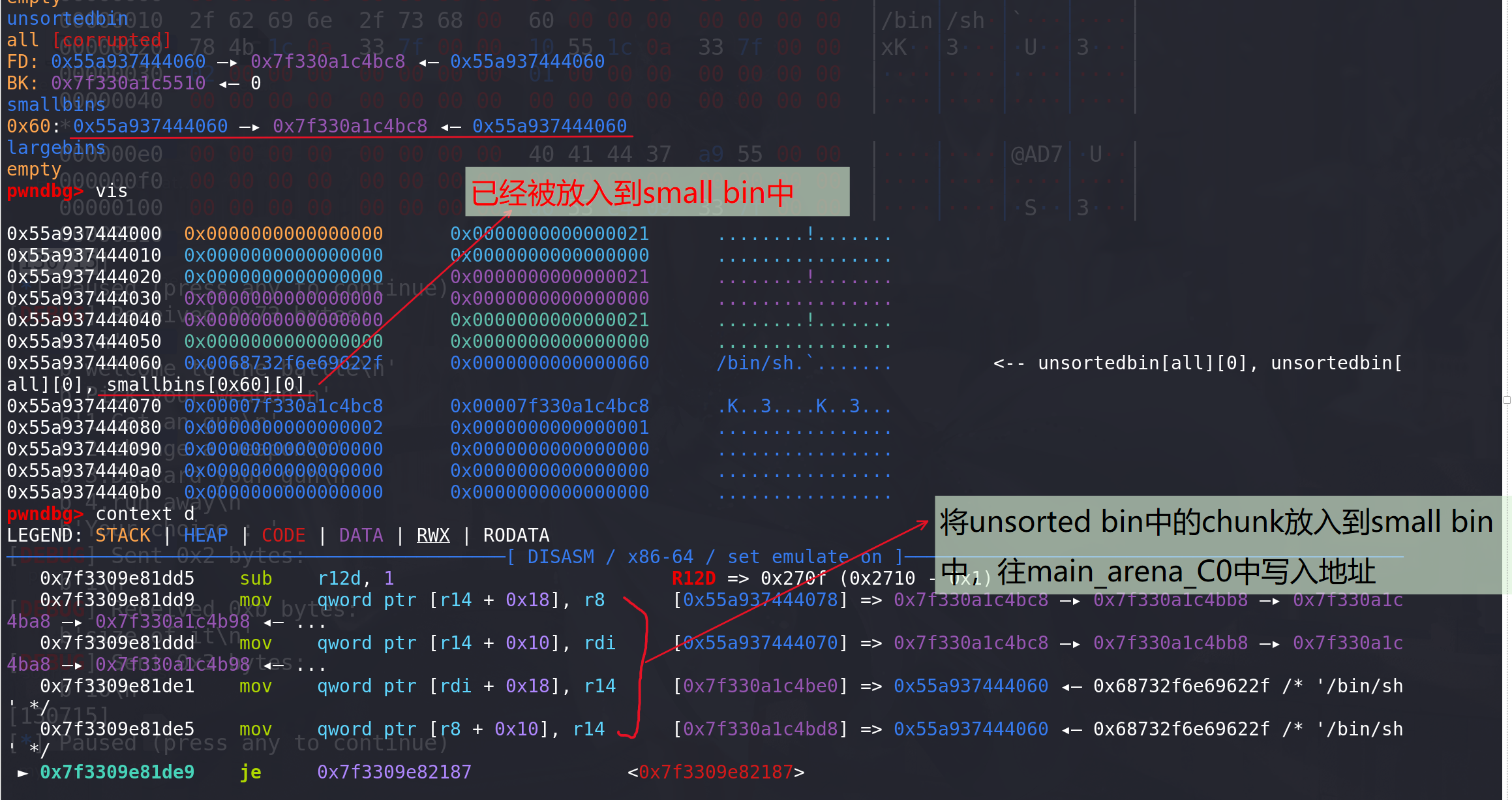Click bracketed address [0x7f330a1c4be0]
1512x800 pixels.
pyautogui.click(x=760, y=686)
